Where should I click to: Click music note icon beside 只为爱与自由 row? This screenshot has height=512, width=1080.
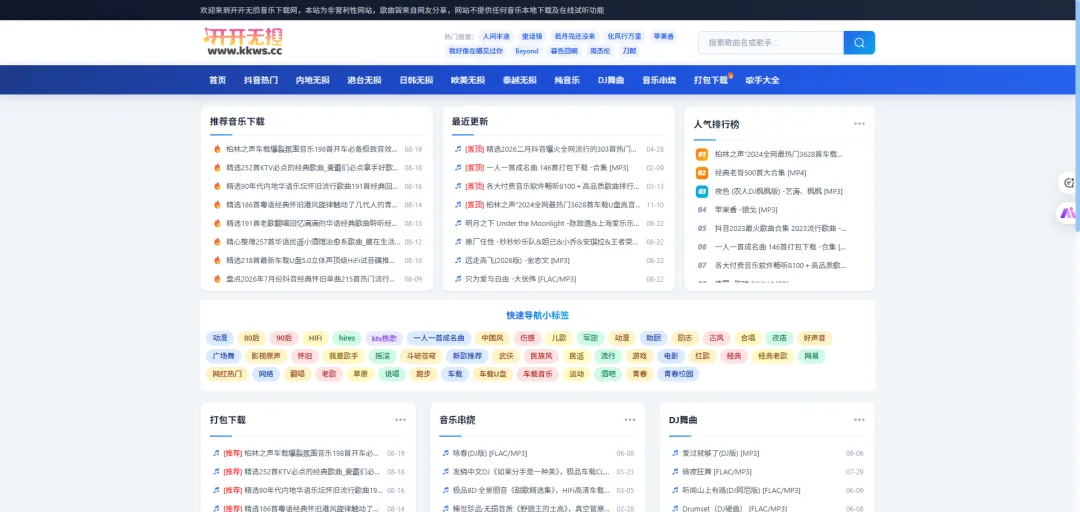458,279
